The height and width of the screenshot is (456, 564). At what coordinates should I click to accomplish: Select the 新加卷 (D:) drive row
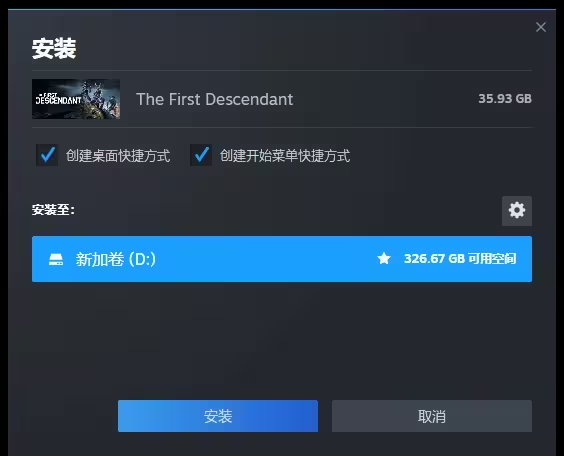point(282,259)
